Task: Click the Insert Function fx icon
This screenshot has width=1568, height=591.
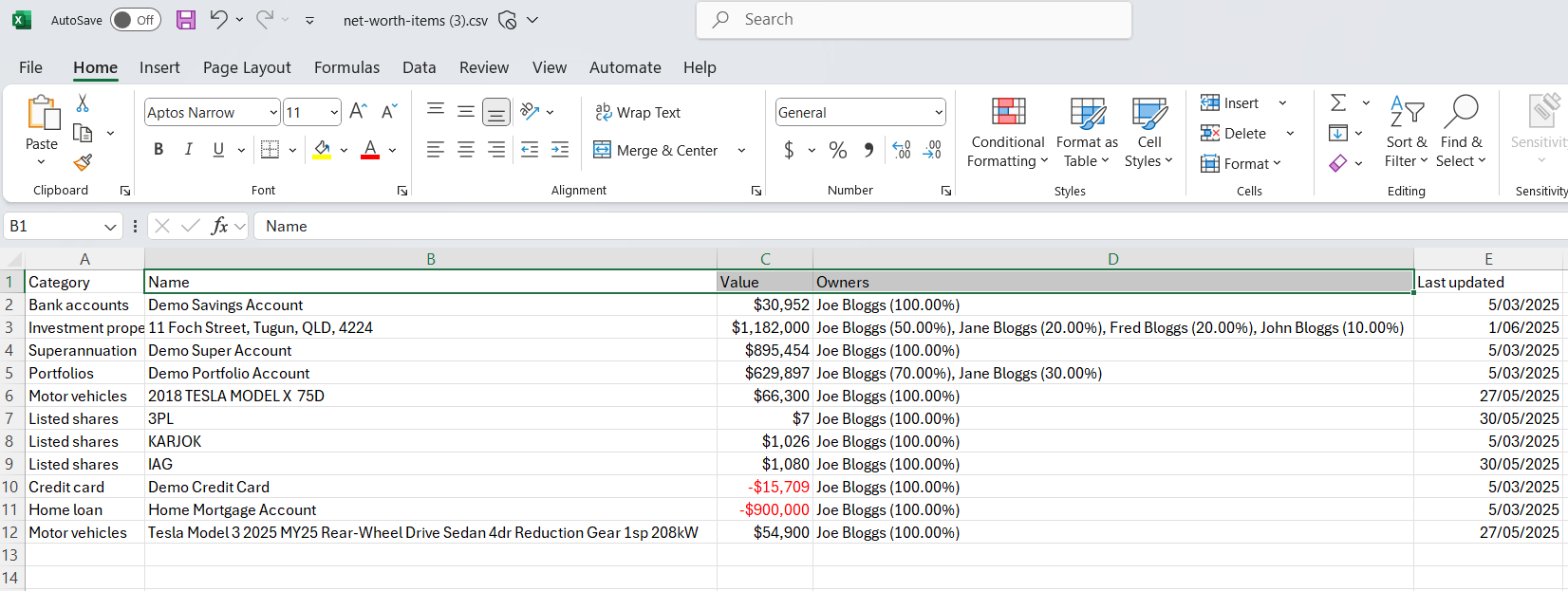Action: [219, 226]
